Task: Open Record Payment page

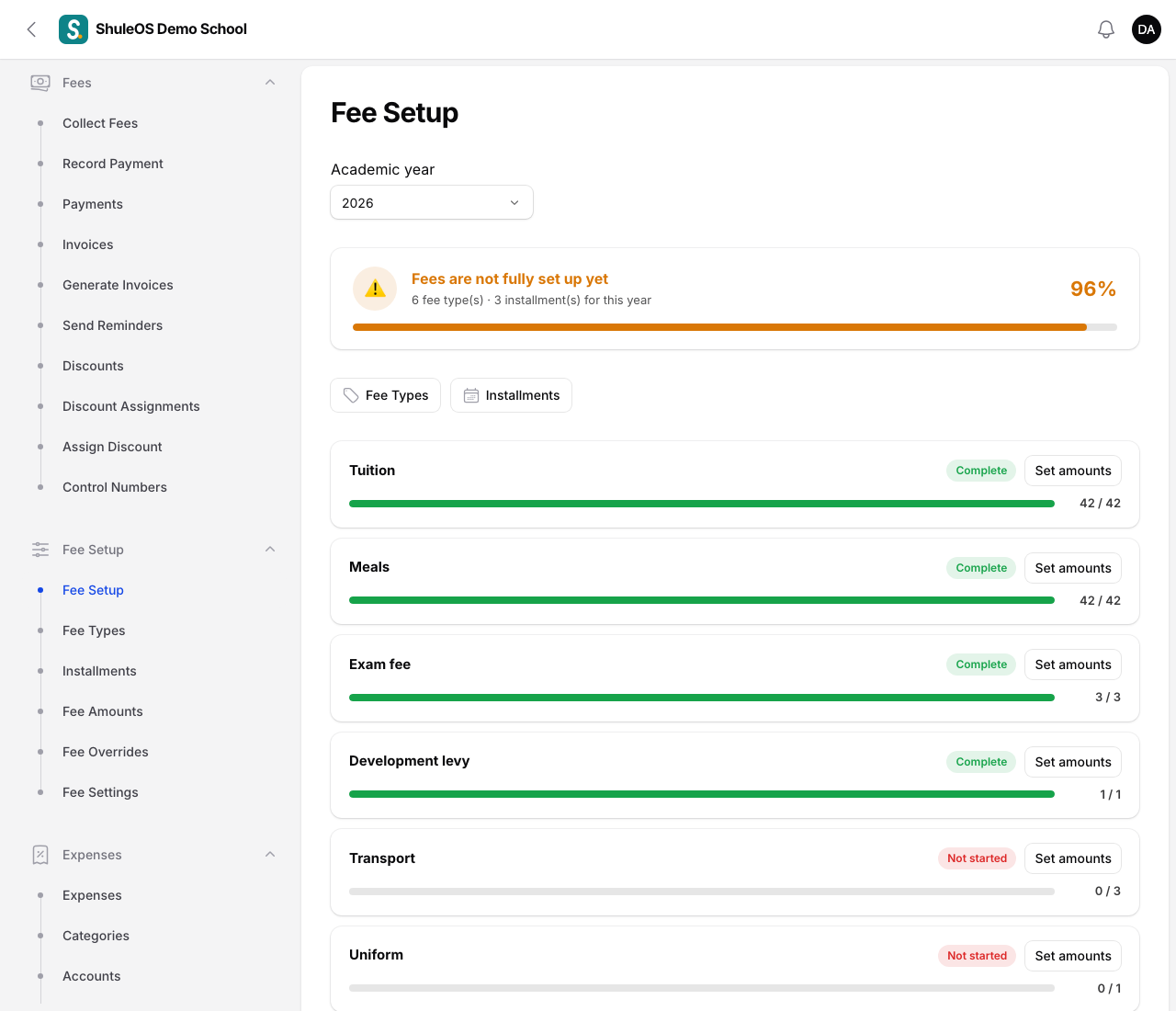Action: pyautogui.click(x=113, y=164)
